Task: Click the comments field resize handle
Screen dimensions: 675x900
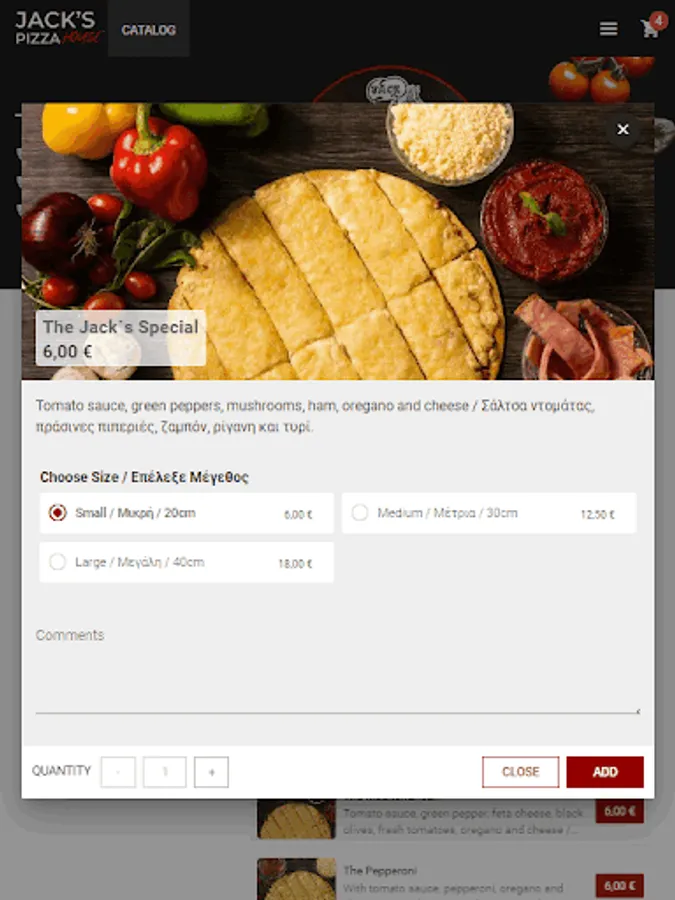Action: coord(637,711)
